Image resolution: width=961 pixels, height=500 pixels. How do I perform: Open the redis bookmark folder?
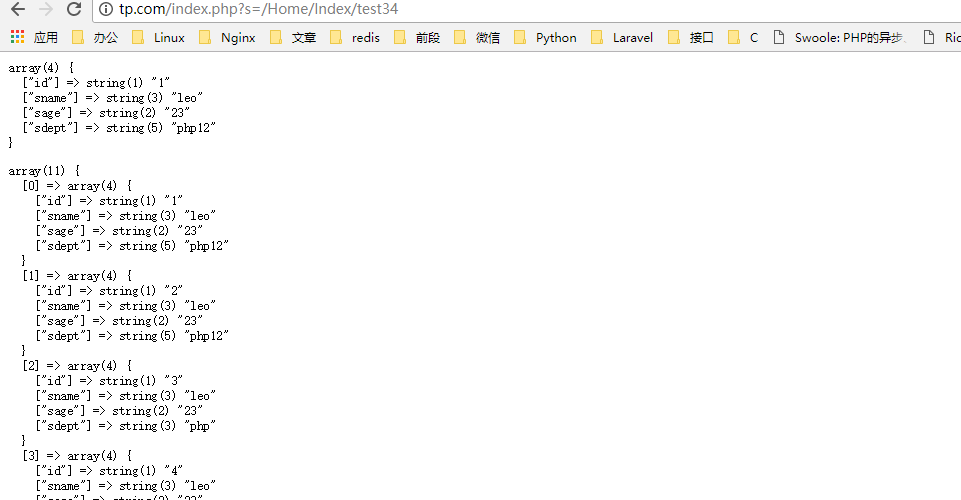pyautogui.click(x=355, y=38)
